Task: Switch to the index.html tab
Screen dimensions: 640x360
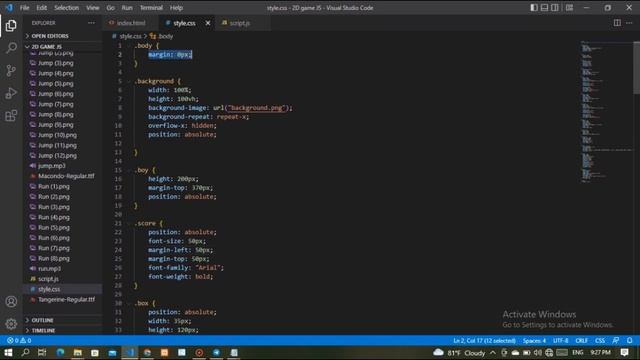Action: click(131, 23)
